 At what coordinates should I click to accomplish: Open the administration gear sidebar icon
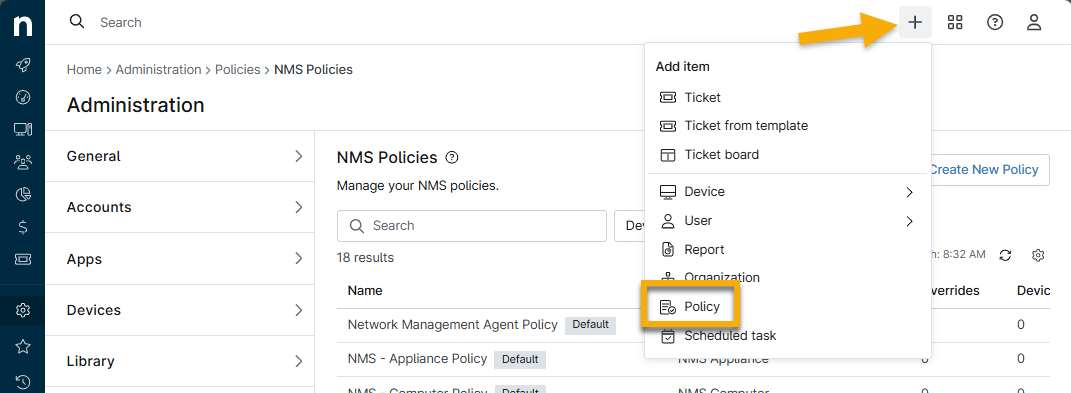[23, 310]
